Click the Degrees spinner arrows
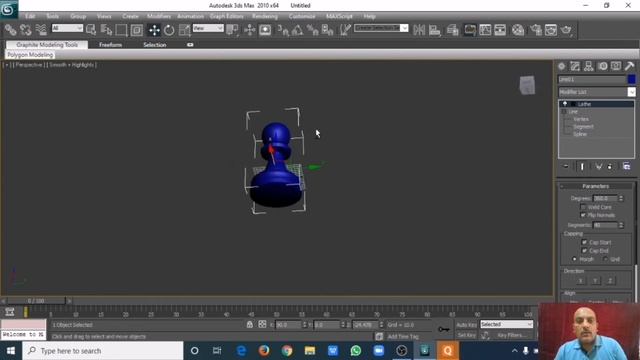Viewport: 640px width, 360px height. click(621, 198)
